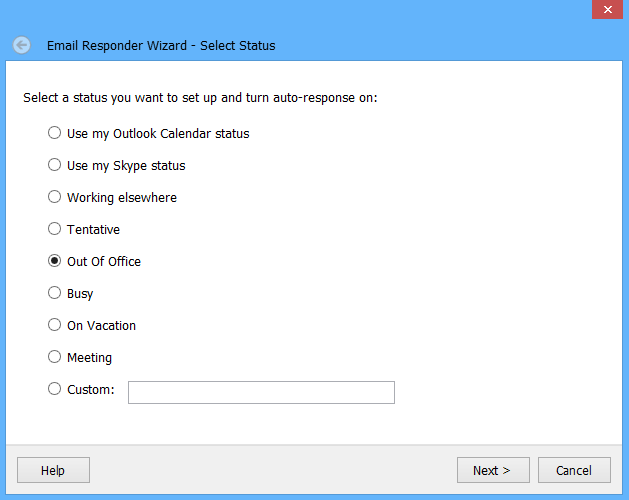629x500 pixels.
Task: Choose the On Vacation radio button
Action: [54, 325]
